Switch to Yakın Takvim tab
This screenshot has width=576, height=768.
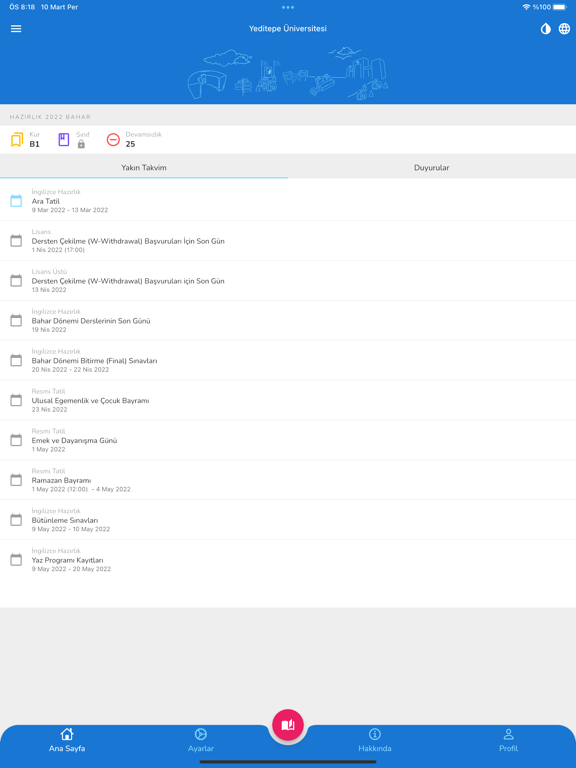point(144,168)
